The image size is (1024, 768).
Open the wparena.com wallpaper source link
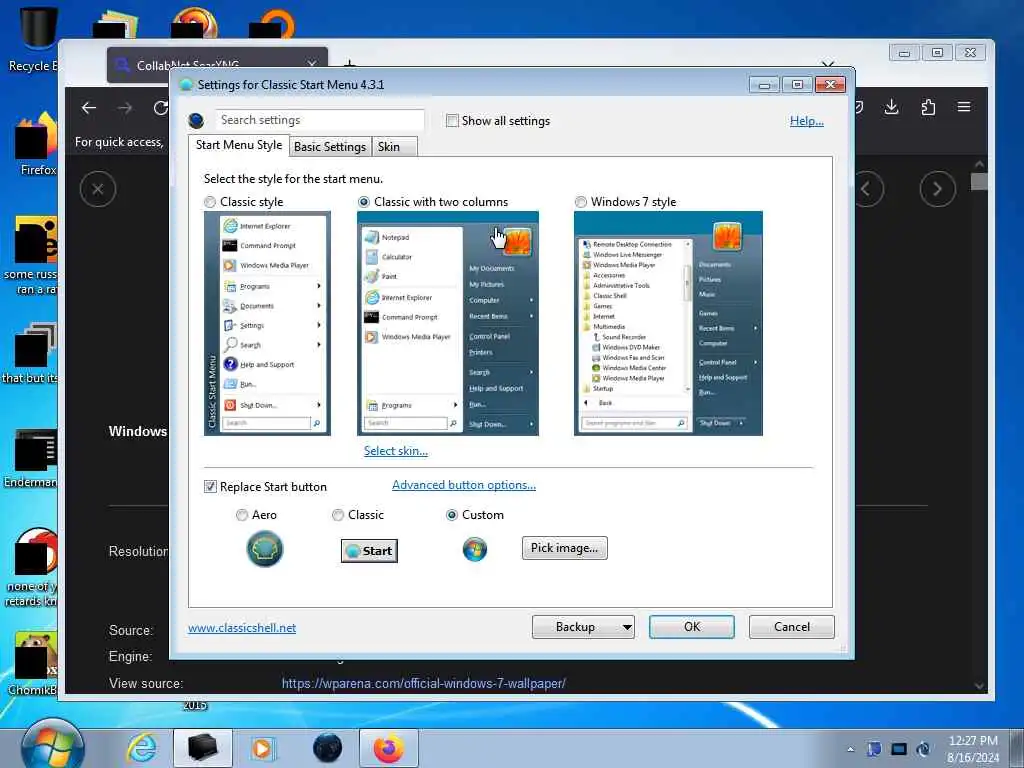(424, 684)
